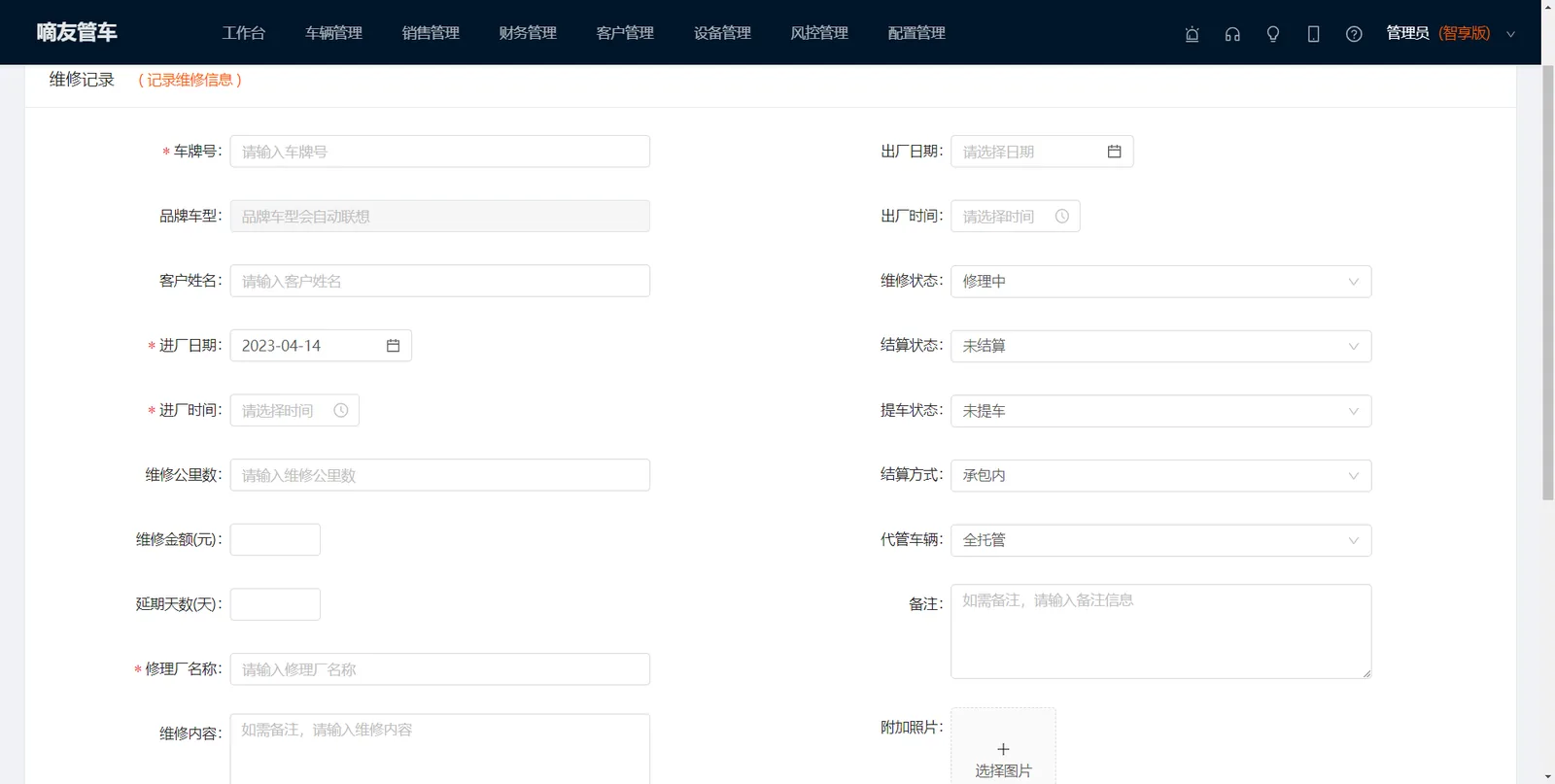Click the 出厂日期 date field
Screen dimensions: 1555x784
[x=1042, y=152]
